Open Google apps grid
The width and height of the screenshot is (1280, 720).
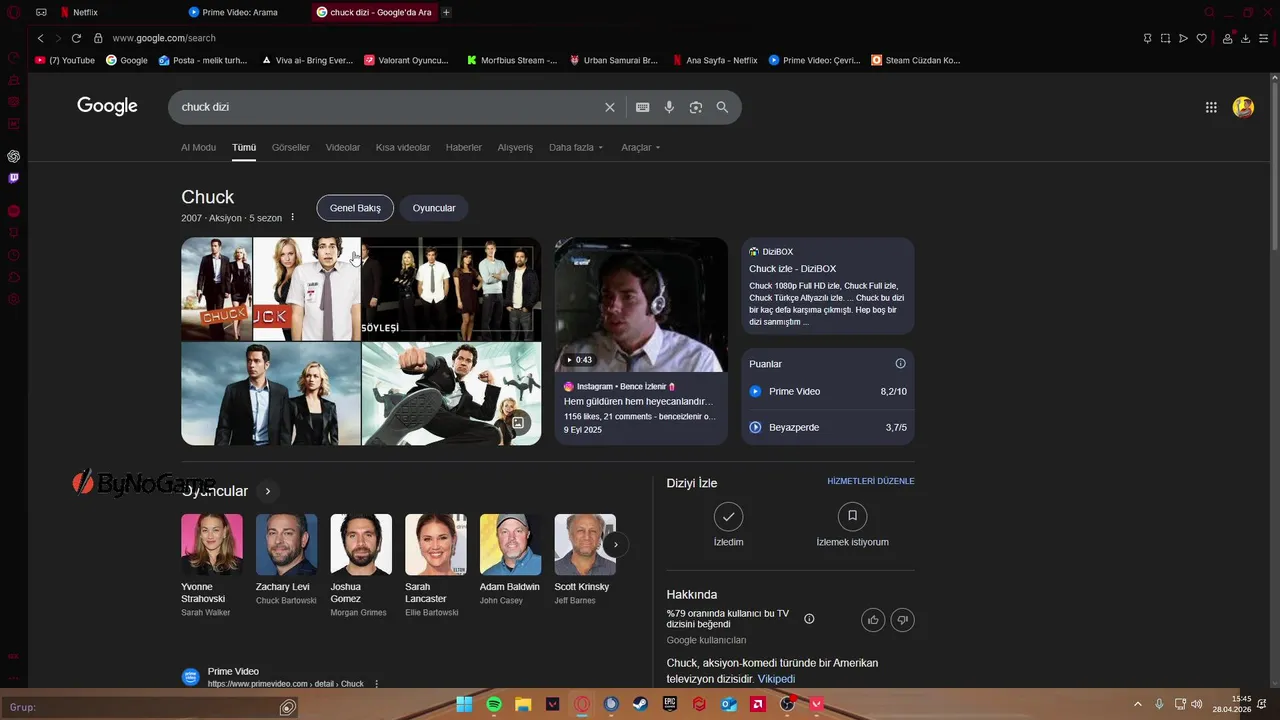(1211, 107)
